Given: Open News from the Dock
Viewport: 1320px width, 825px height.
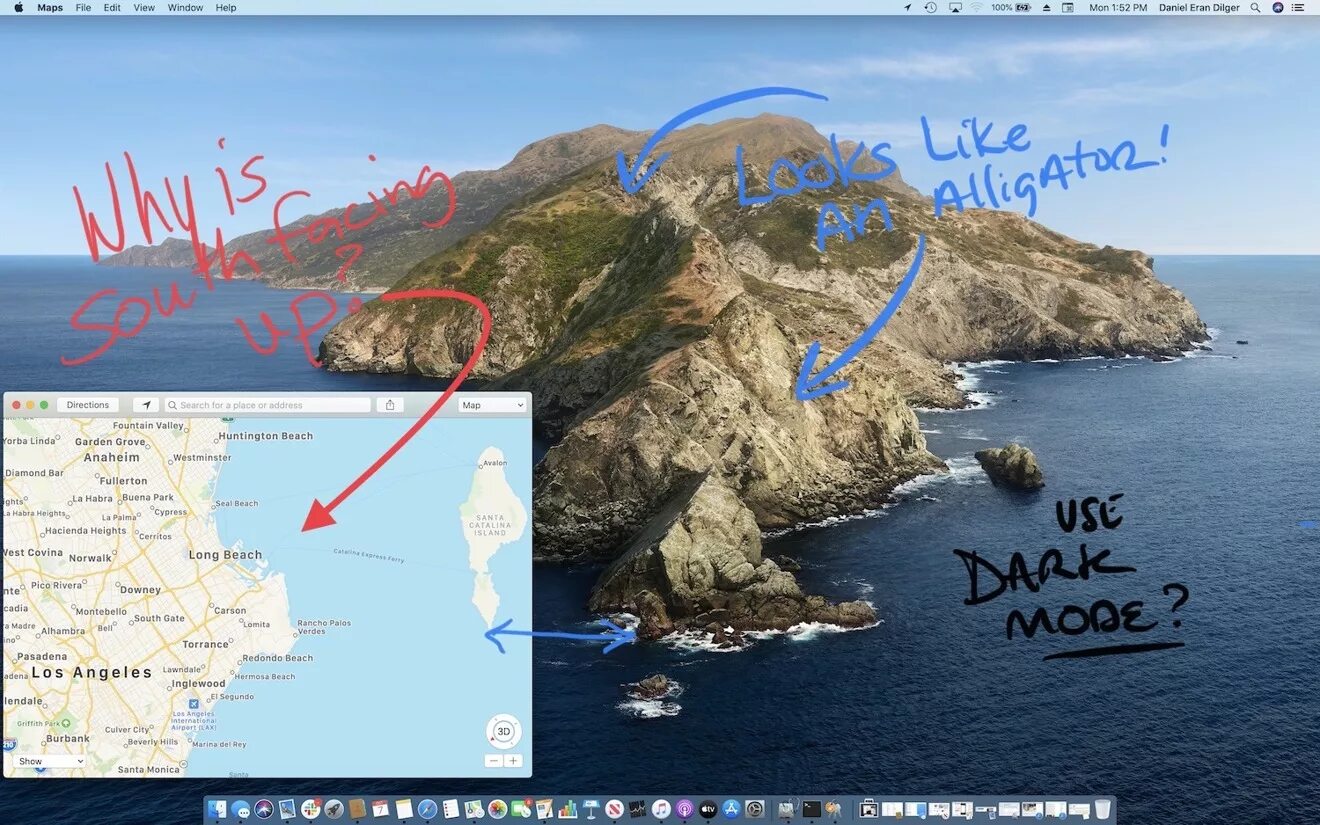Looking at the screenshot, I should point(614,808).
